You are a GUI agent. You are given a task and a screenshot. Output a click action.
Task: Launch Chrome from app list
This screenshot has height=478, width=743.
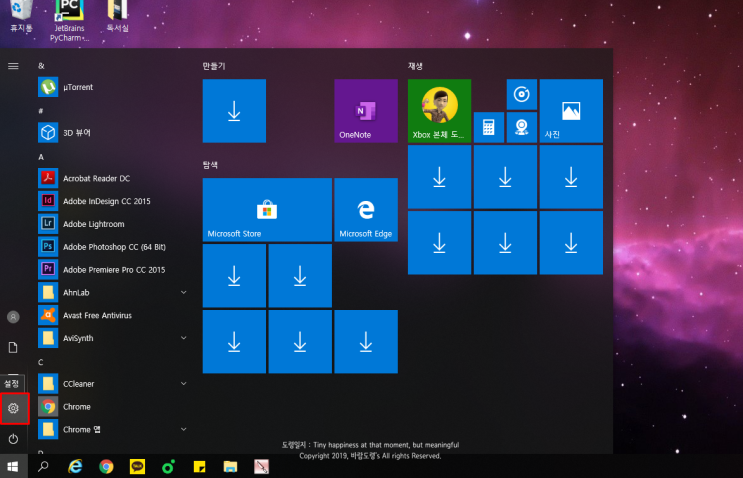113,406
